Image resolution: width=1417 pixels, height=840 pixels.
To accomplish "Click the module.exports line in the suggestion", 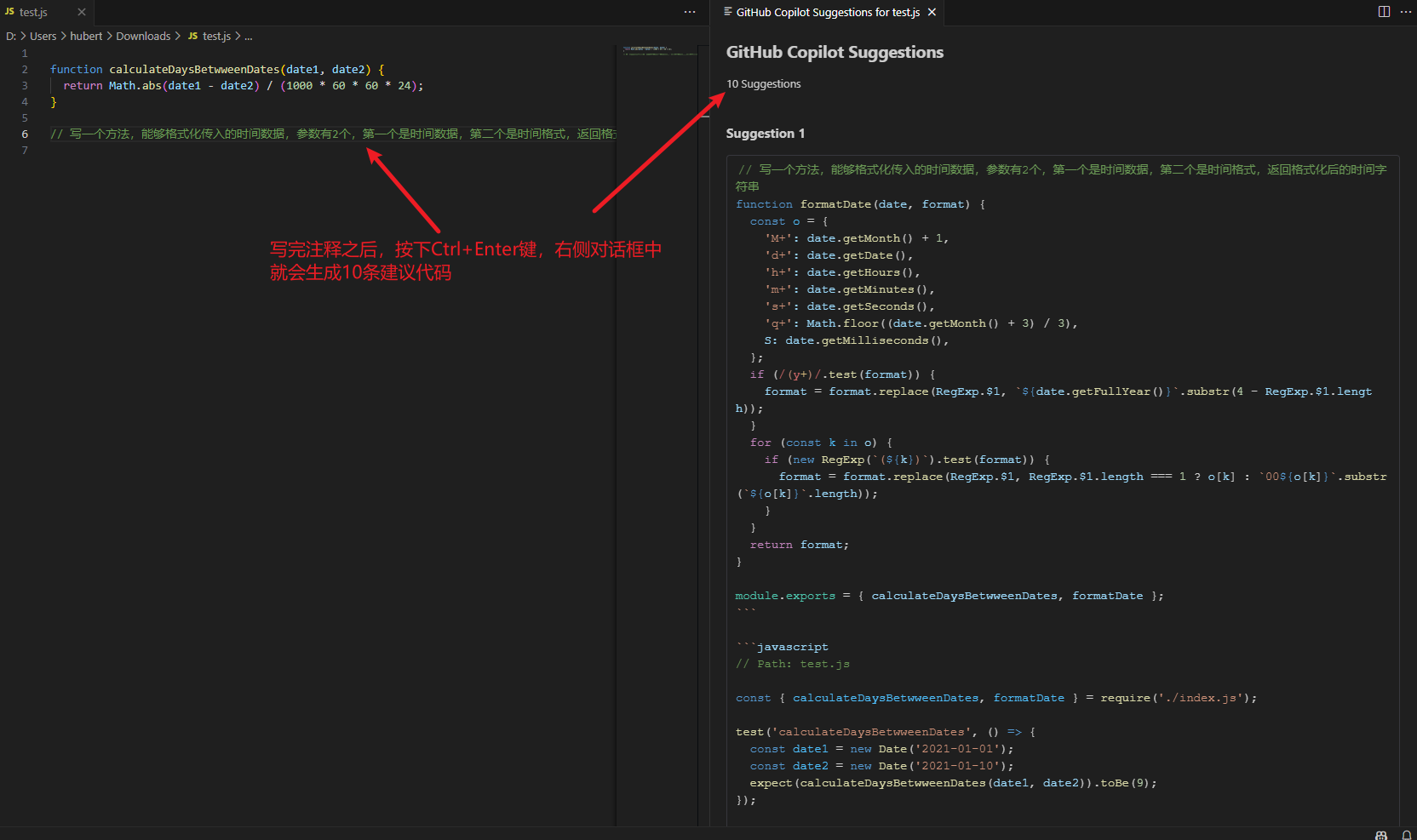I will (x=949, y=596).
